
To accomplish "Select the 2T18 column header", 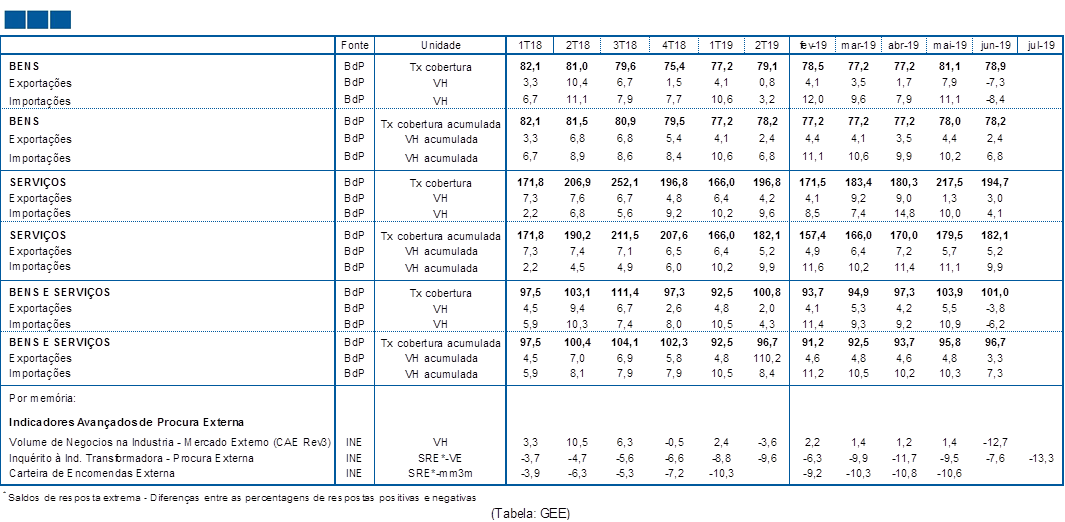I will point(577,45).
